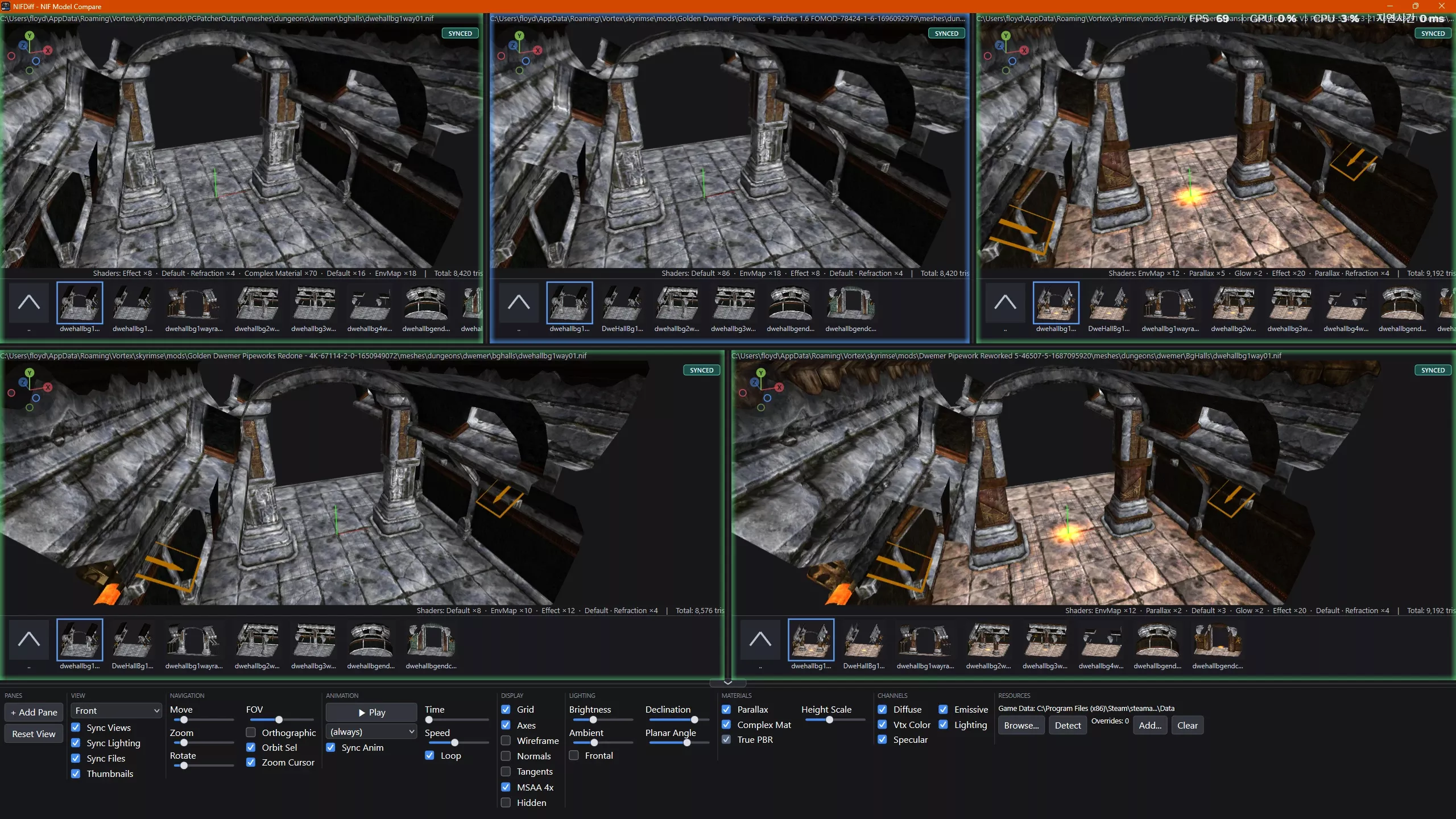Open the (always) animation dropdown

pyautogui.click(x=371, y=732)
